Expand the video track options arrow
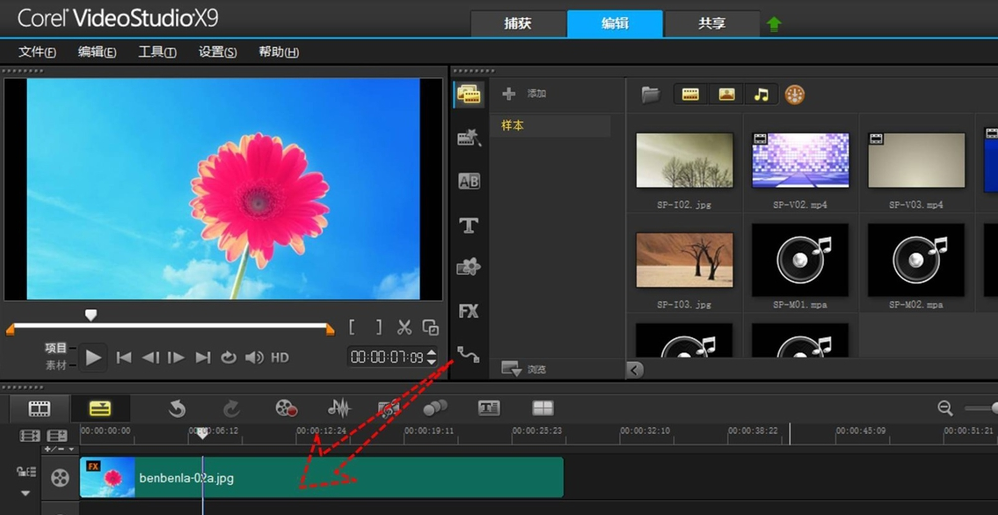998x515 pixels. click(x=25, y=493)
